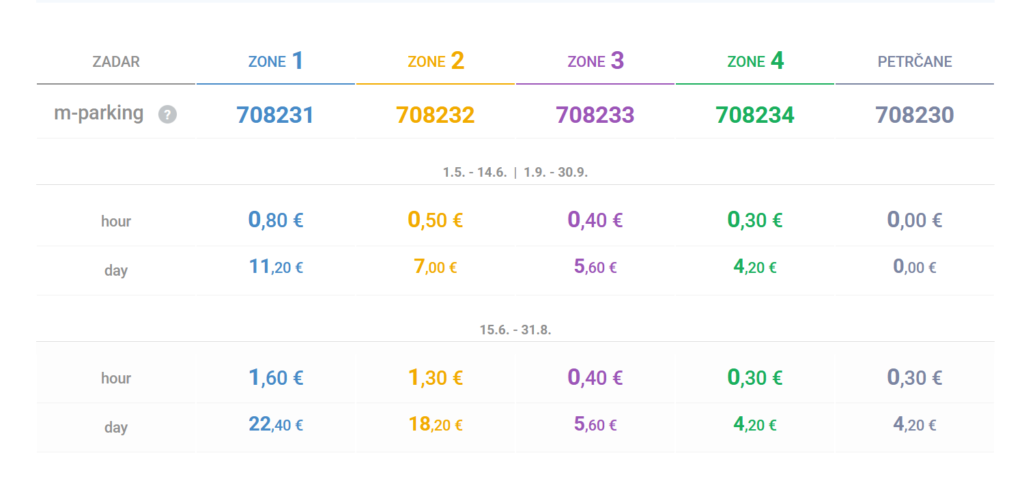Click m-parking number 708232

435,115
